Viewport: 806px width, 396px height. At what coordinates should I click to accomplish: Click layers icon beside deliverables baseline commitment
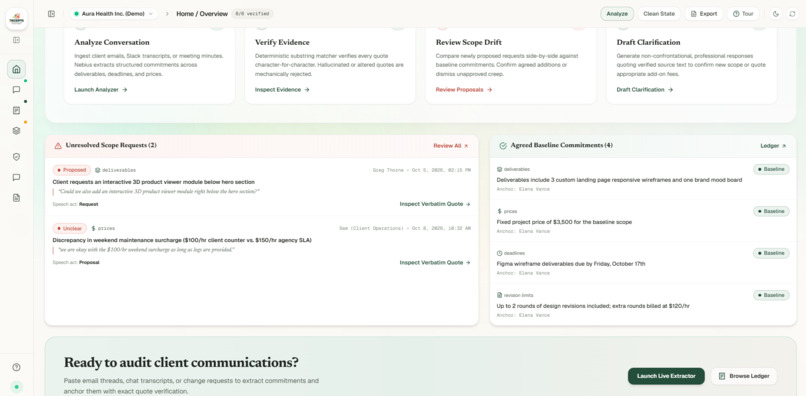tap(500, 169)
